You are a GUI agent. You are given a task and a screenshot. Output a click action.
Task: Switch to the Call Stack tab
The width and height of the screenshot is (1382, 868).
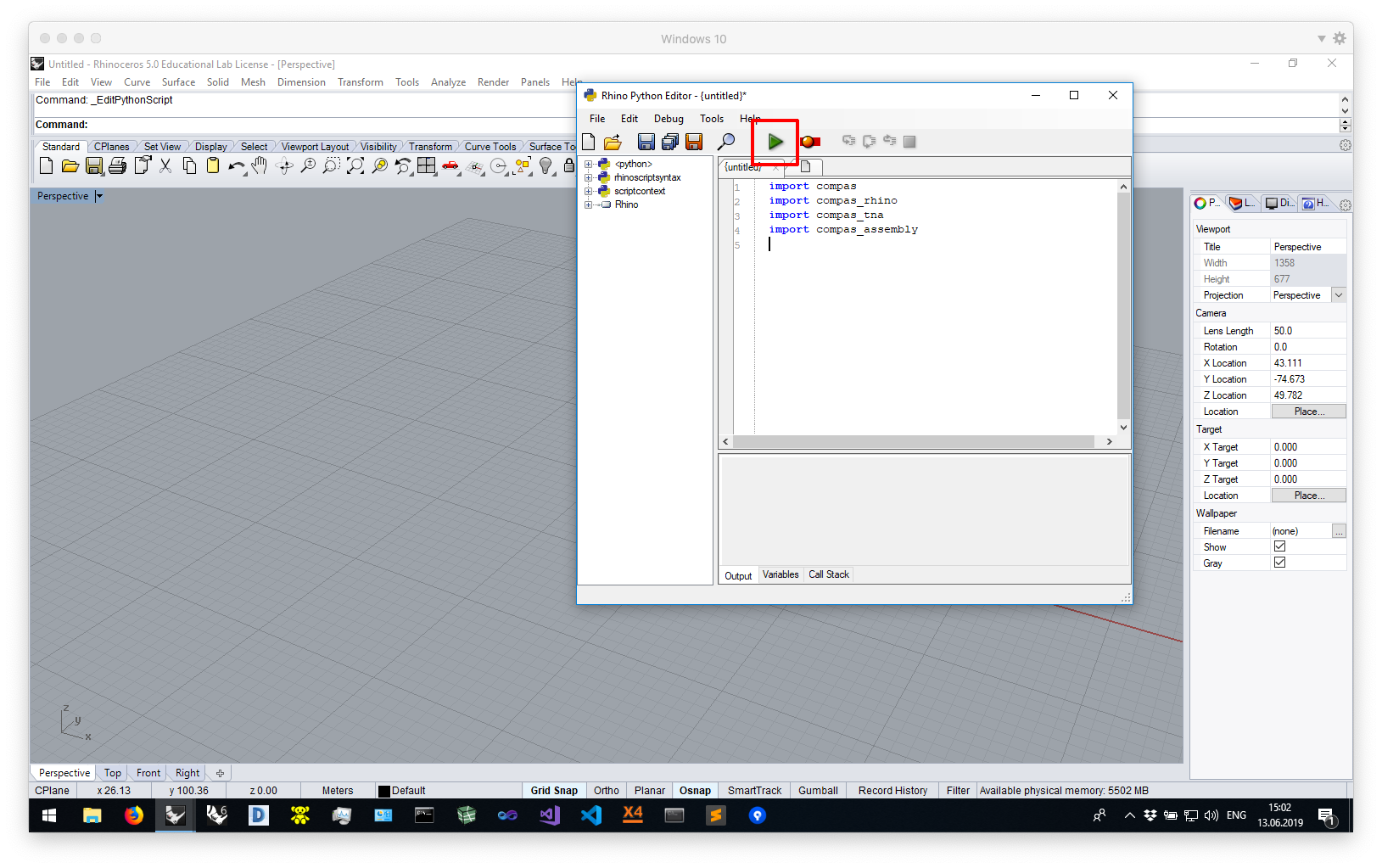[x=829, y=574]
